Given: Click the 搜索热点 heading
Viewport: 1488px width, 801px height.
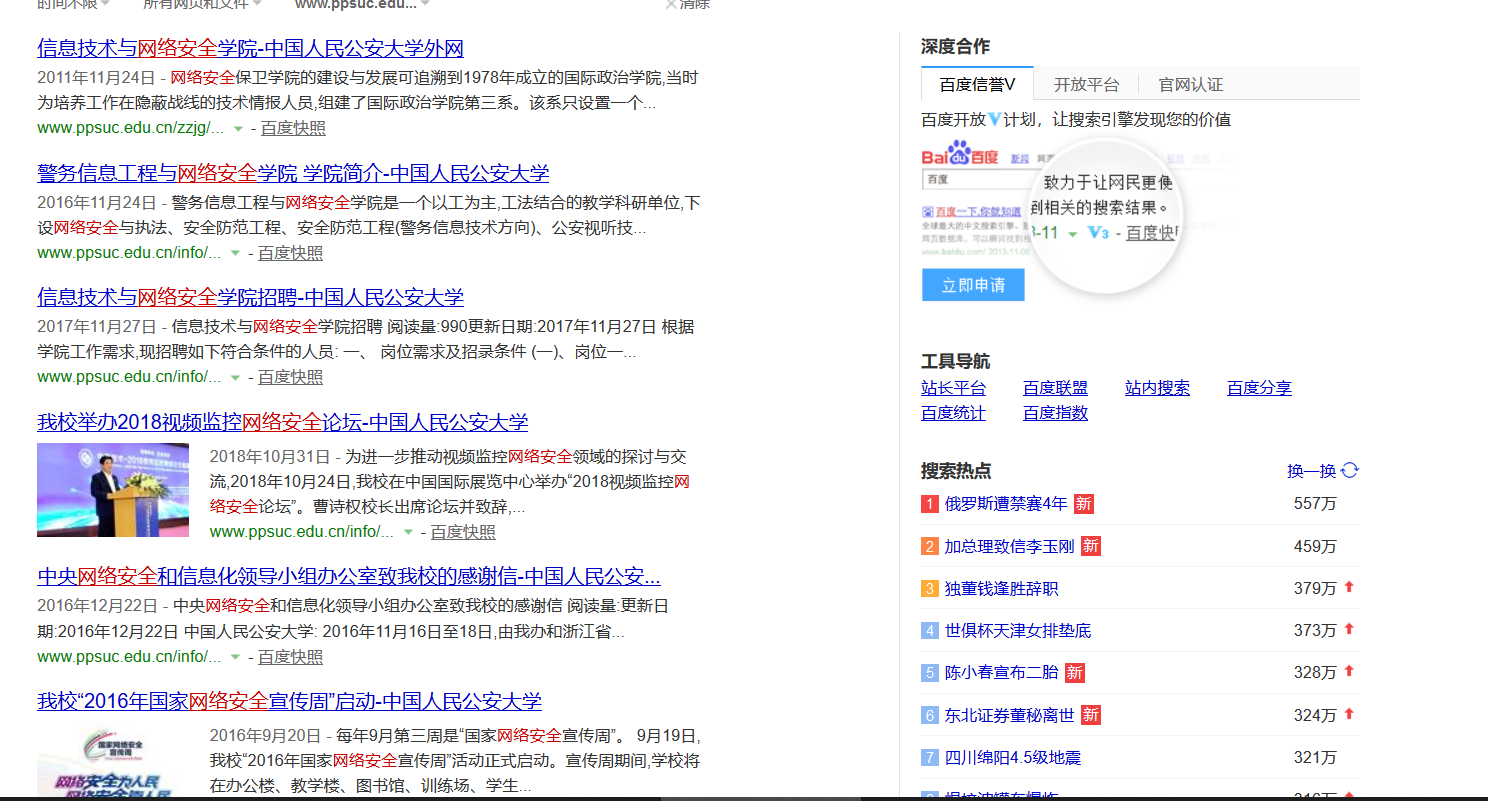Looking at the screenshot, I should (956, 471).
